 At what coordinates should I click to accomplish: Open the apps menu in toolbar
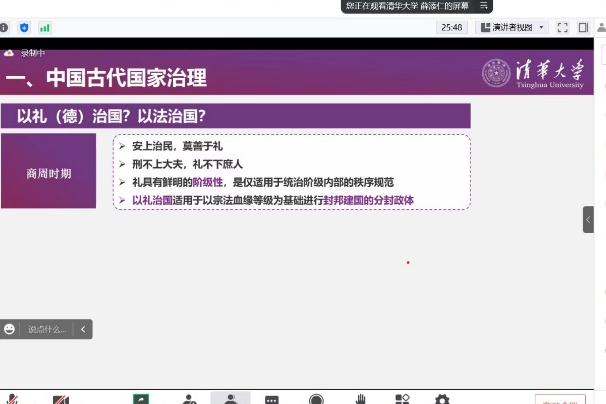[x=401, y=399]
